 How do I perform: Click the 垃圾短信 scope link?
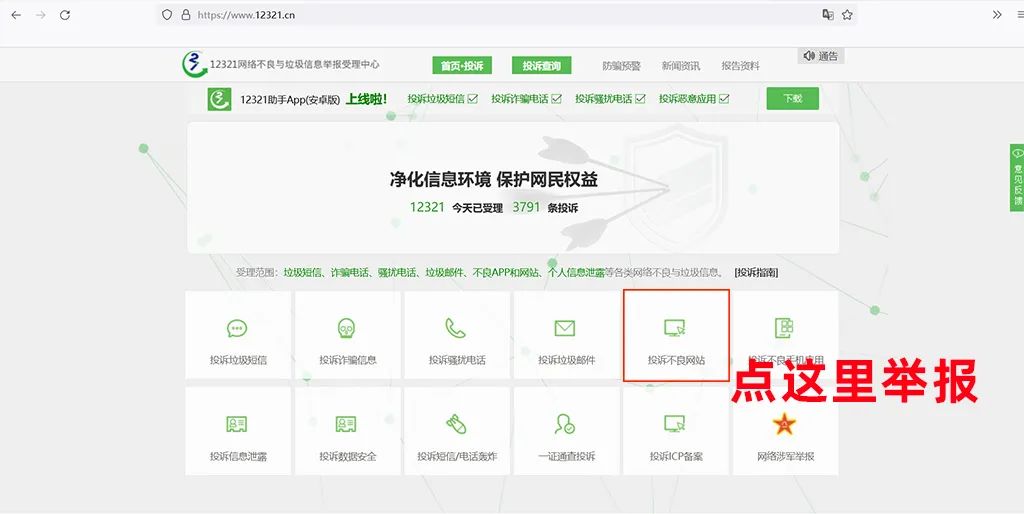(302, 272)
